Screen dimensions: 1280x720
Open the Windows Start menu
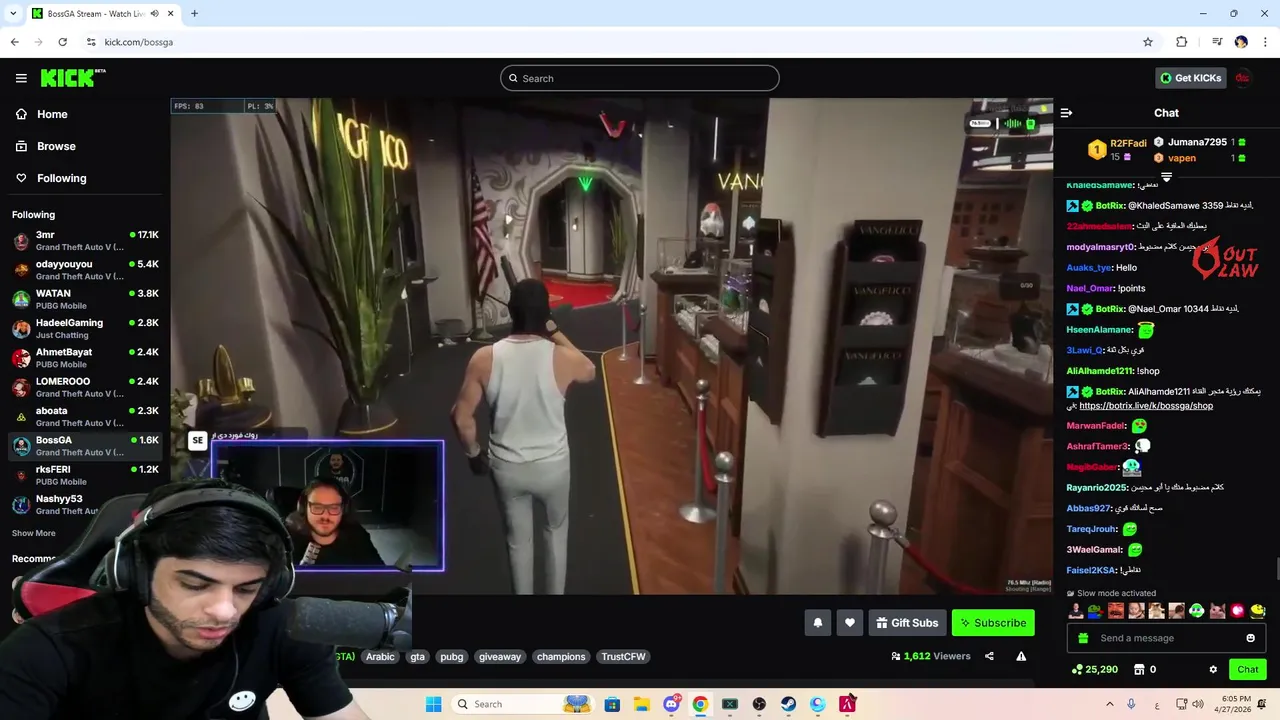pos(433,704)
